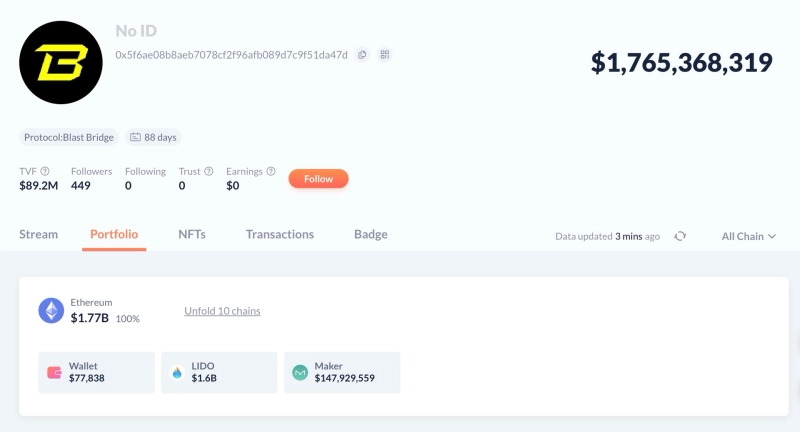
Task: Go to the Transactions tab
Action: pyautogui.click(x=280, y=234)
